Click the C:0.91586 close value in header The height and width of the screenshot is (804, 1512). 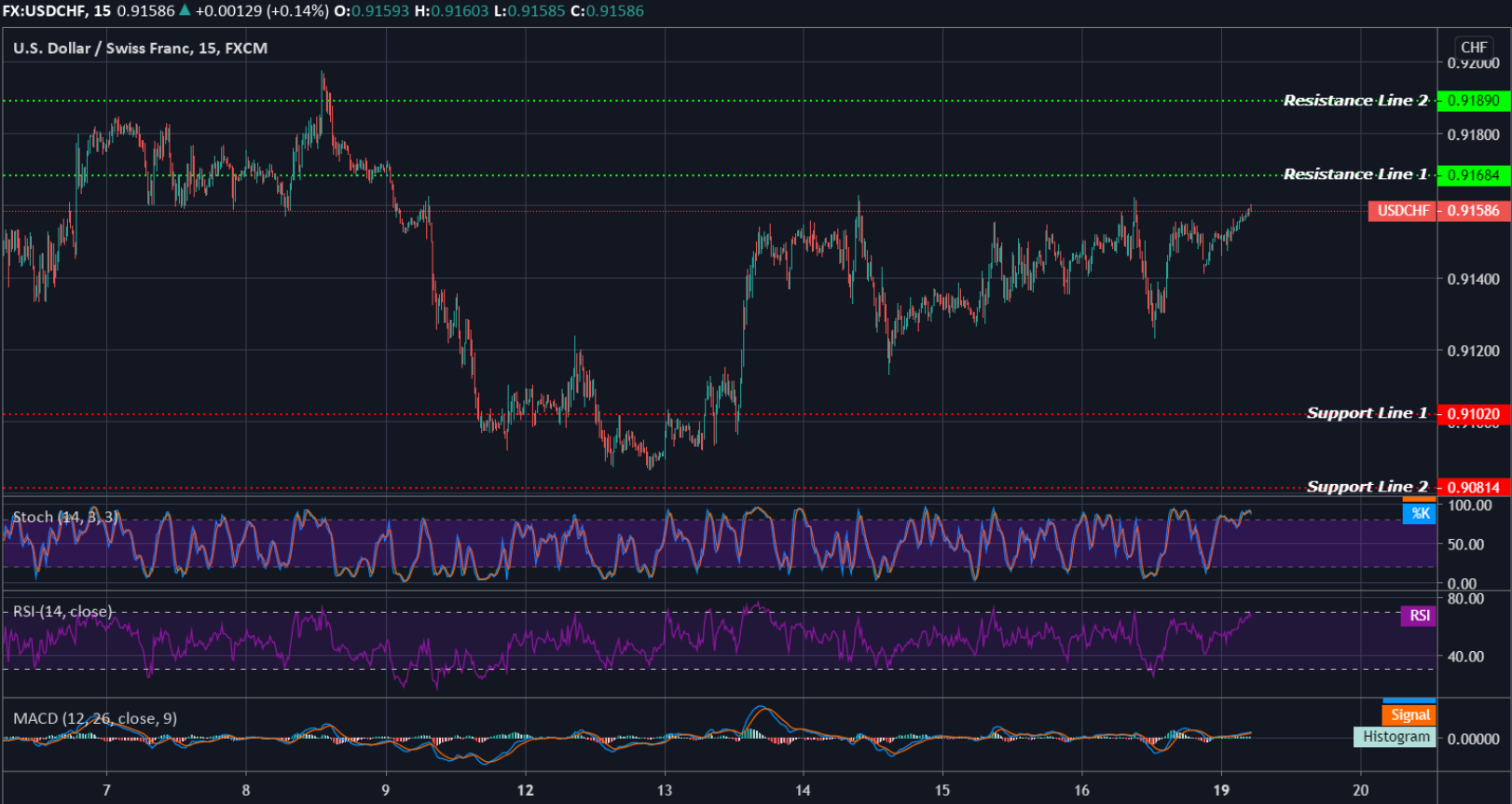point(607,11)
